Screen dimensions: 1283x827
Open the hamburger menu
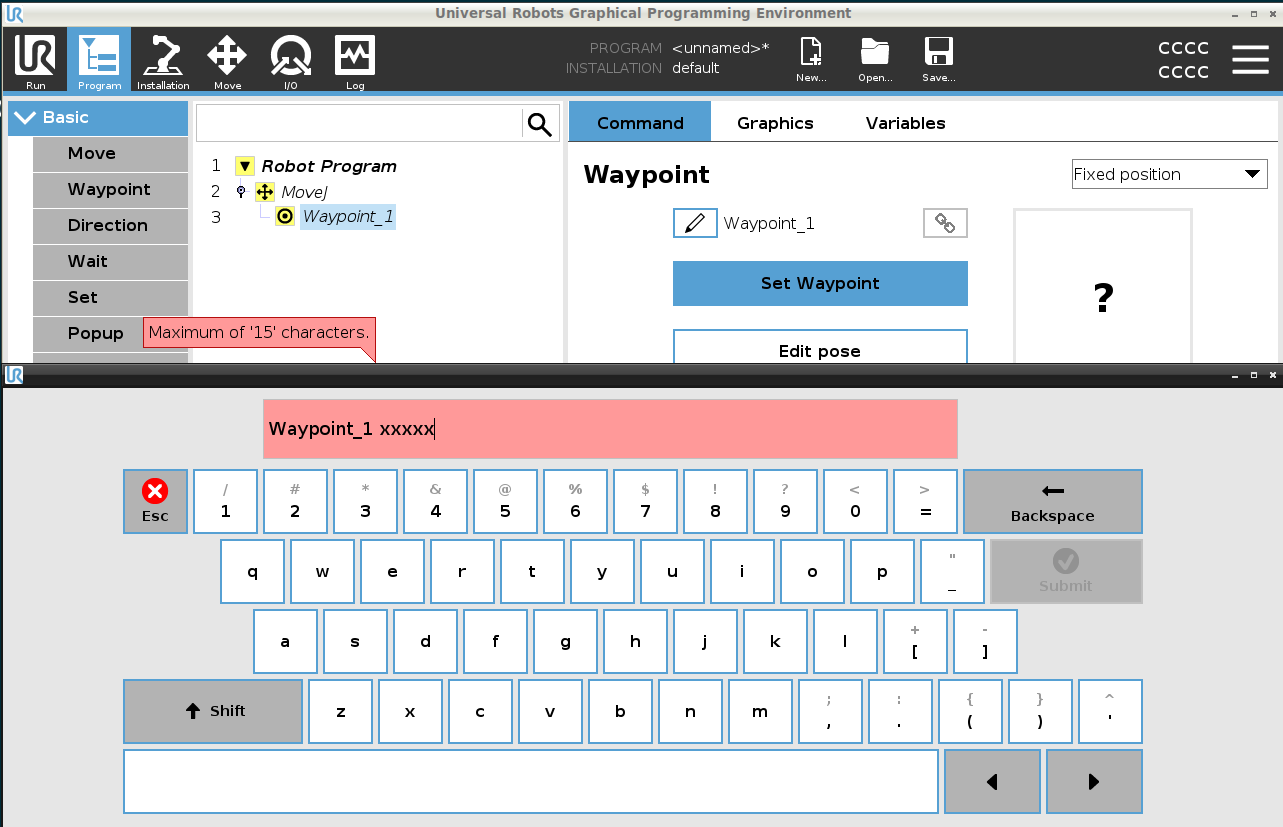[1250, 59]
